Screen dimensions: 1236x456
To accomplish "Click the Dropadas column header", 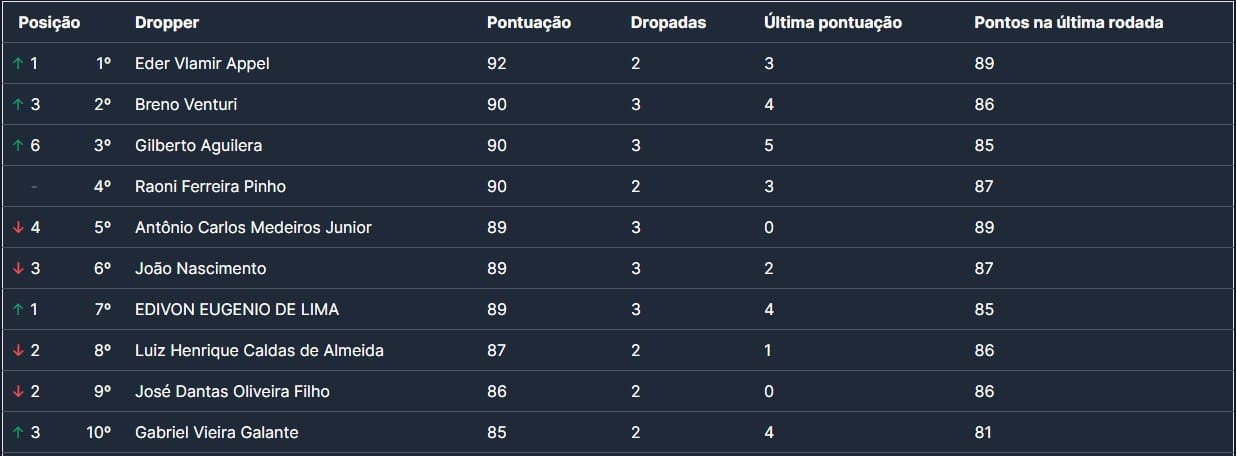I will click(668, 23).
